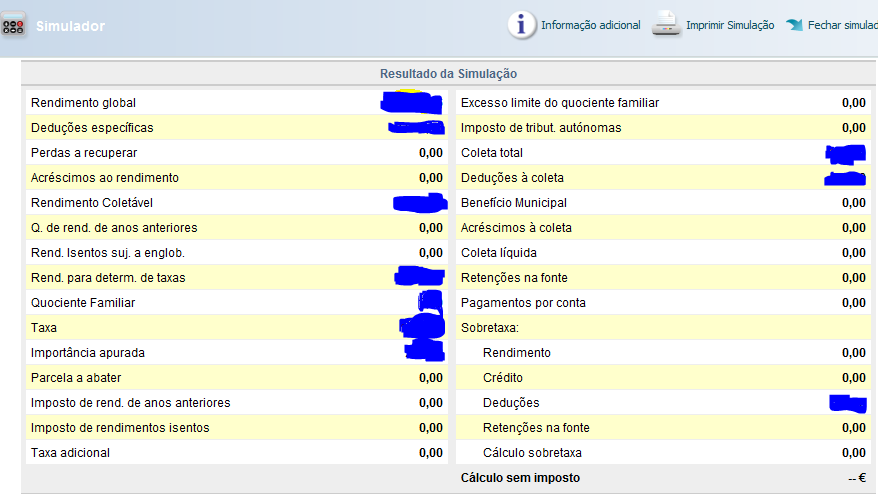Click the Deduções específicas row label
The width and height of the screenshot is (878, 494).
pyautogui.click(x=92, y=128)
